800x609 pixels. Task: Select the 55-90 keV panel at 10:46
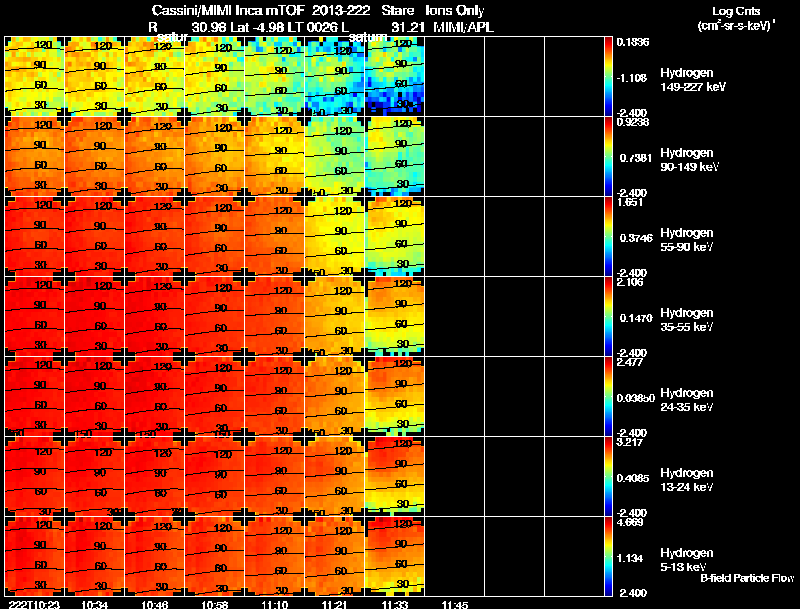click(x=155, y=237)
